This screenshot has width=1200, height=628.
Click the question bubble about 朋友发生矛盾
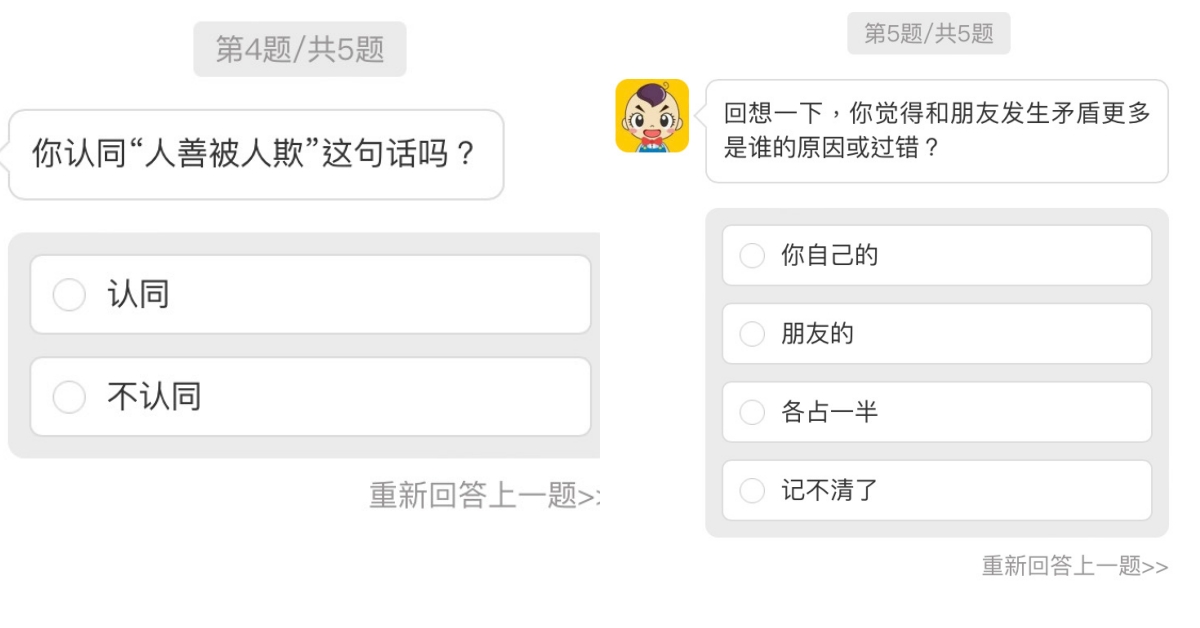936,131
